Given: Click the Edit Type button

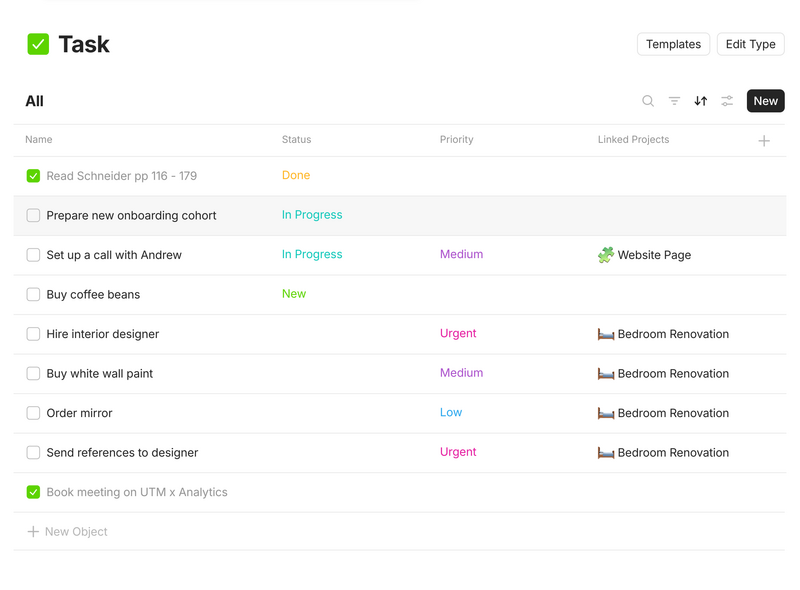Looking at the screenshot, I should 751,44.
